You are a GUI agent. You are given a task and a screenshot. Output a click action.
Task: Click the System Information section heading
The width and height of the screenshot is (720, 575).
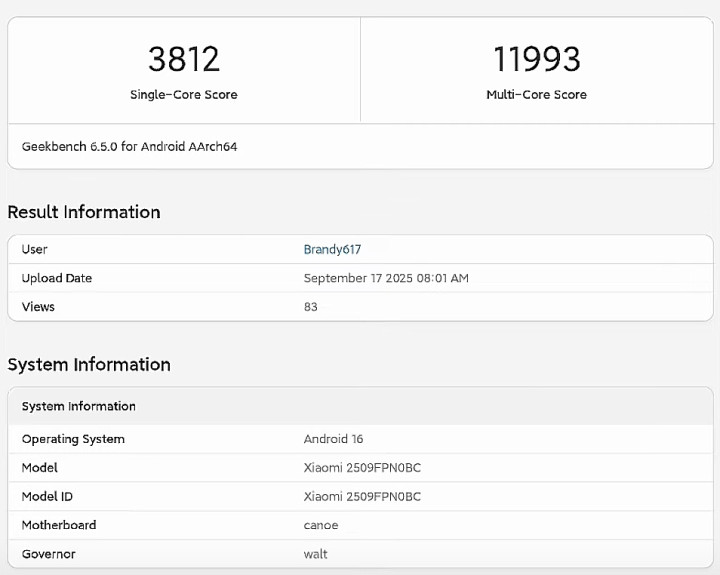point(89,364)
